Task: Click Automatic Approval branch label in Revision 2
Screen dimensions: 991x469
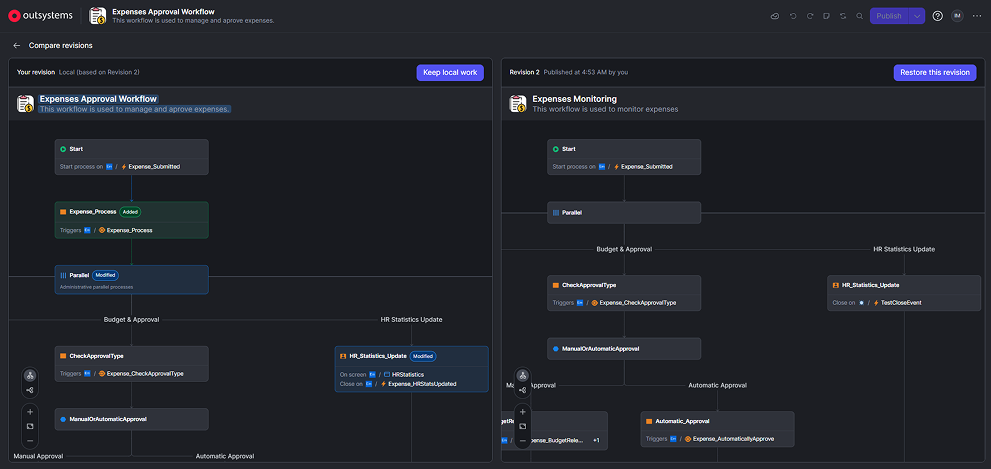Action: 717,385
